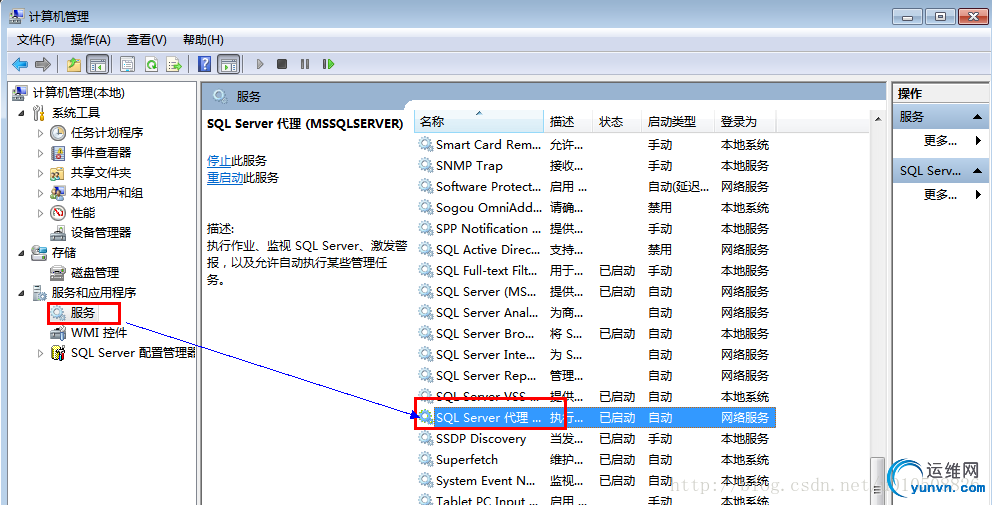
Task: Select the SQL Server Inte... service row
Action: click(x=595, y=354)
